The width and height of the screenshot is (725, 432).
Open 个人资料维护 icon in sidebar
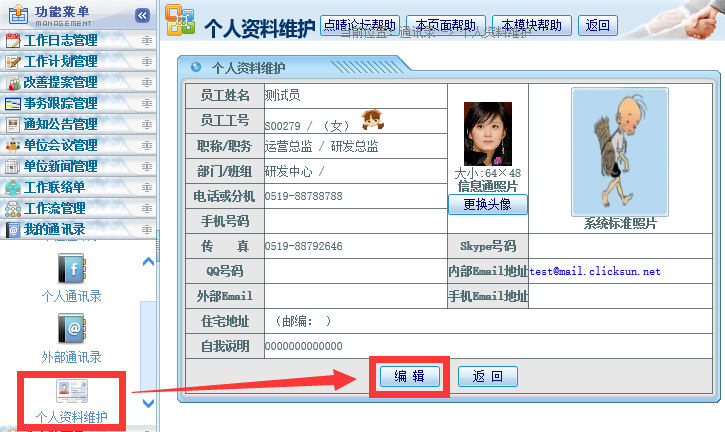point(71,391)
